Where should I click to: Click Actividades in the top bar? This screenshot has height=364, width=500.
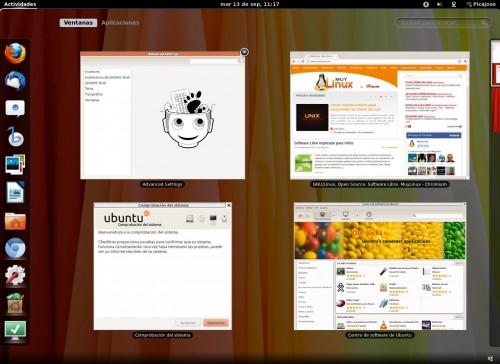tap(20, 4)
